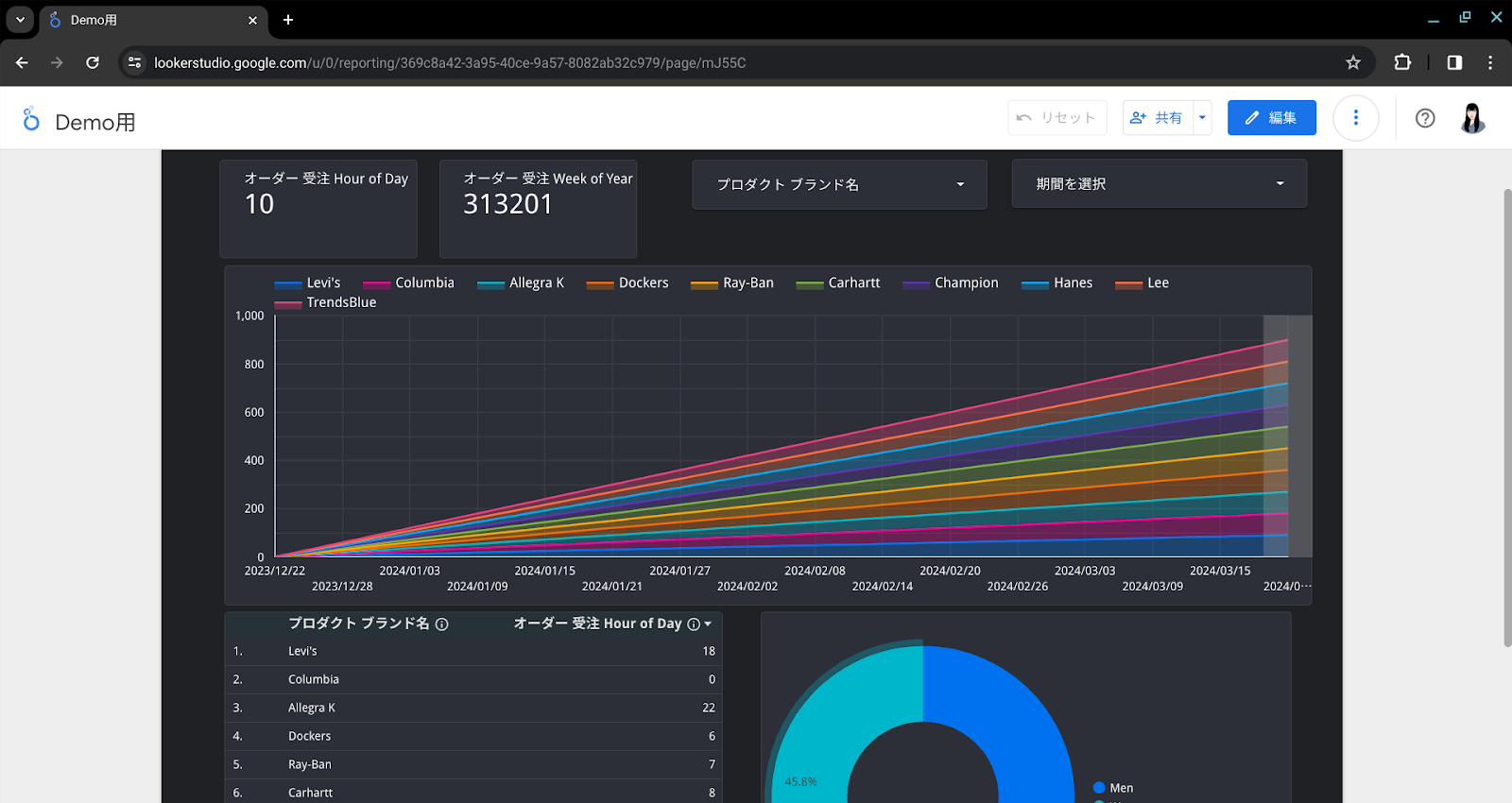
Task: Select the Ray-Ban legend item
Action: (x=732, y=283)
